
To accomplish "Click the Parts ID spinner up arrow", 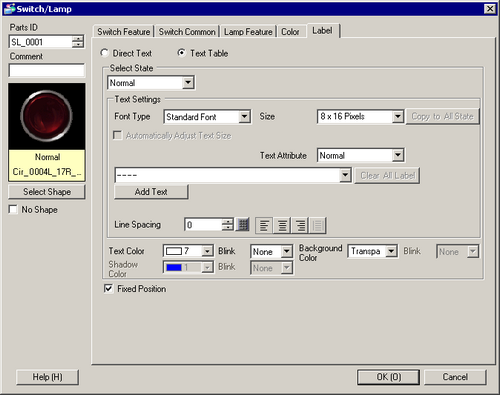I will pyautogui.click(x=78, y=39).
